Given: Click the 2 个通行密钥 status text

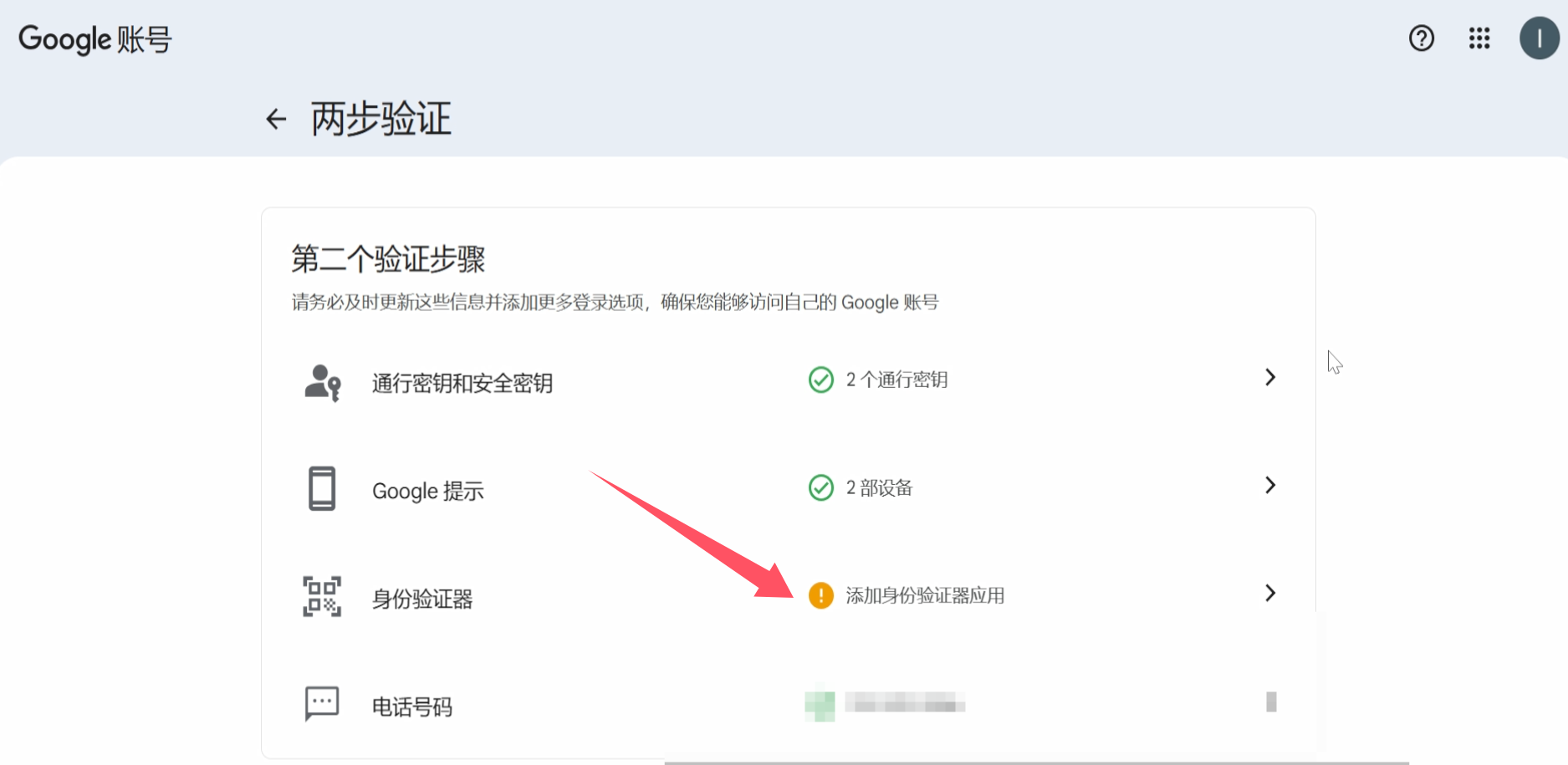Looking at the screenshot, I should (896, 380).
